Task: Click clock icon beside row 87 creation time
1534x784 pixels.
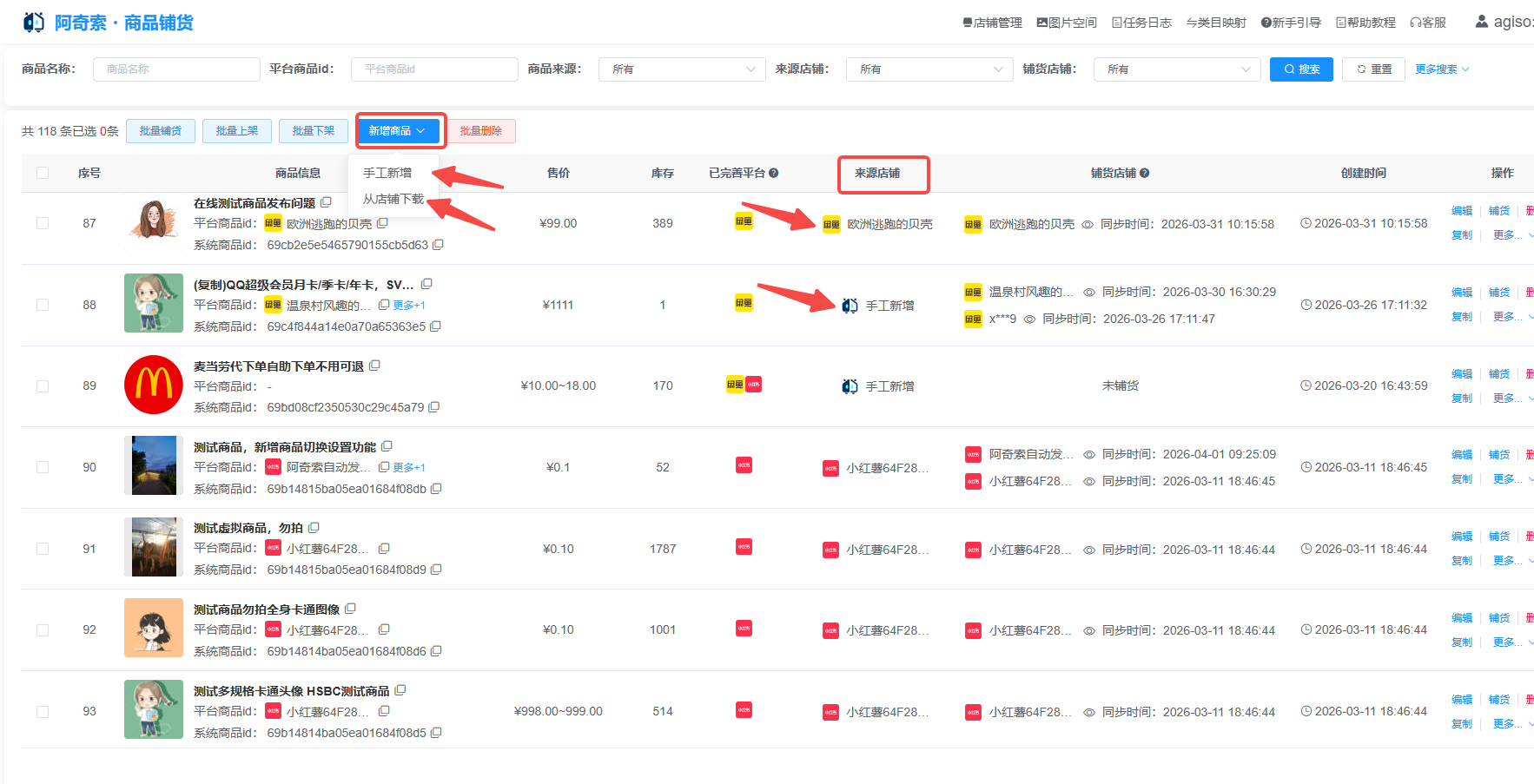Action: (x=1306, y=223)
